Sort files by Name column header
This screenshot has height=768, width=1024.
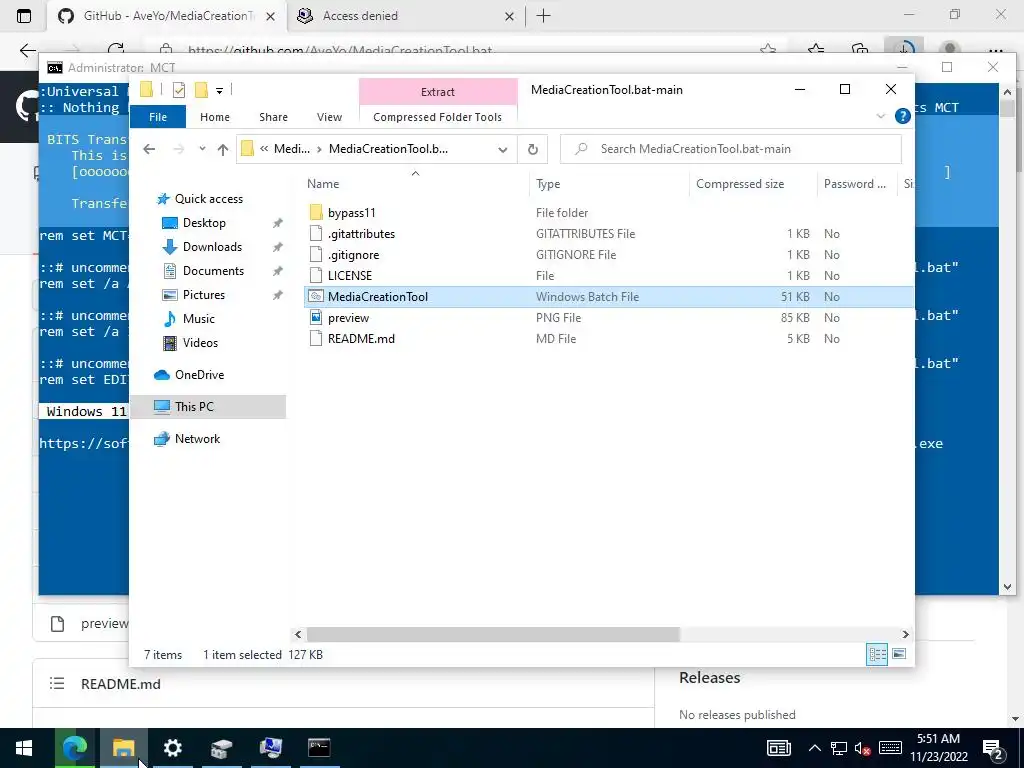point(416,184)
